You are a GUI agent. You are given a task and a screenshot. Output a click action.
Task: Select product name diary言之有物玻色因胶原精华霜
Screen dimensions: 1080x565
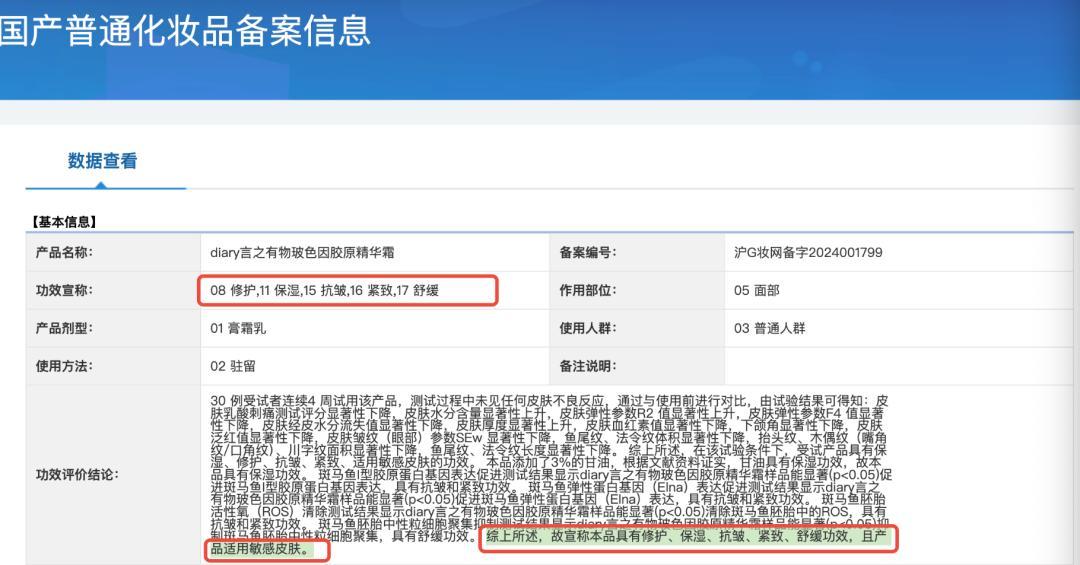point(302,253)
